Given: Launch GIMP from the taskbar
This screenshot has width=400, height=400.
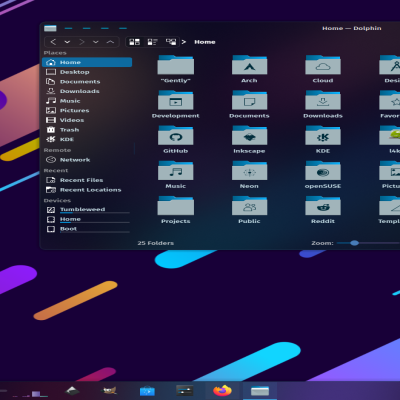Looking at the screenshot, I should [109, 390].
